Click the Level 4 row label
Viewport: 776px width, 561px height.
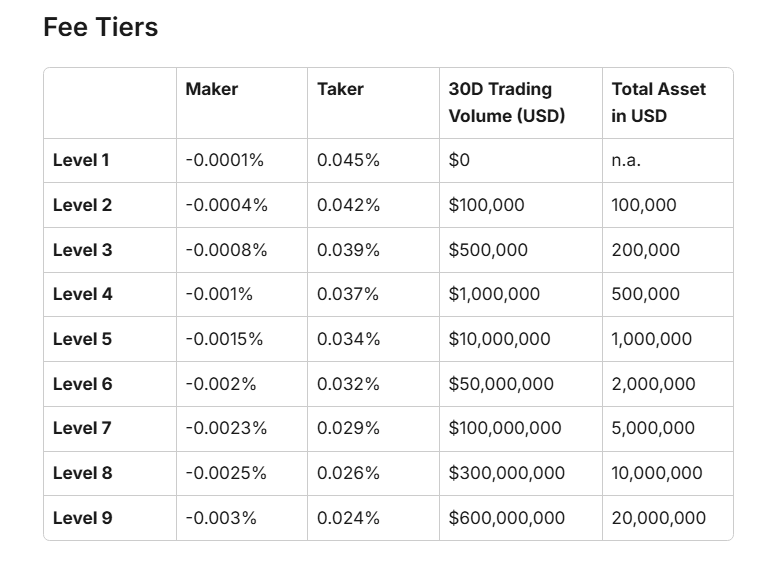tap(82, 294)
